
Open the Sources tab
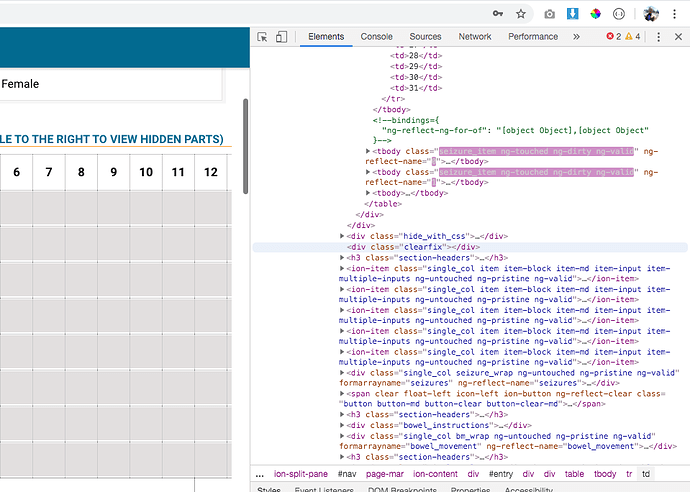click(425, 37)
